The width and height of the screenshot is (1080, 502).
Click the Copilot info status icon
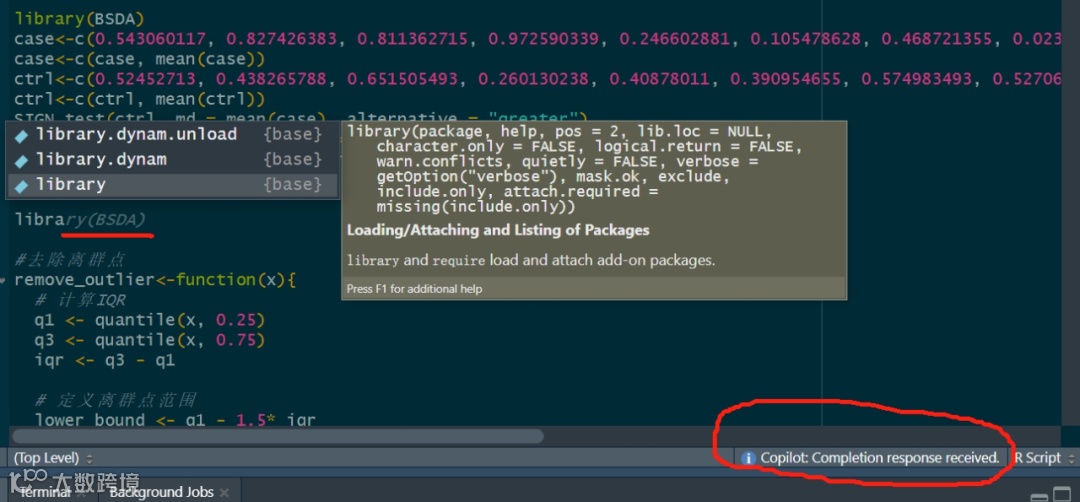747,458
